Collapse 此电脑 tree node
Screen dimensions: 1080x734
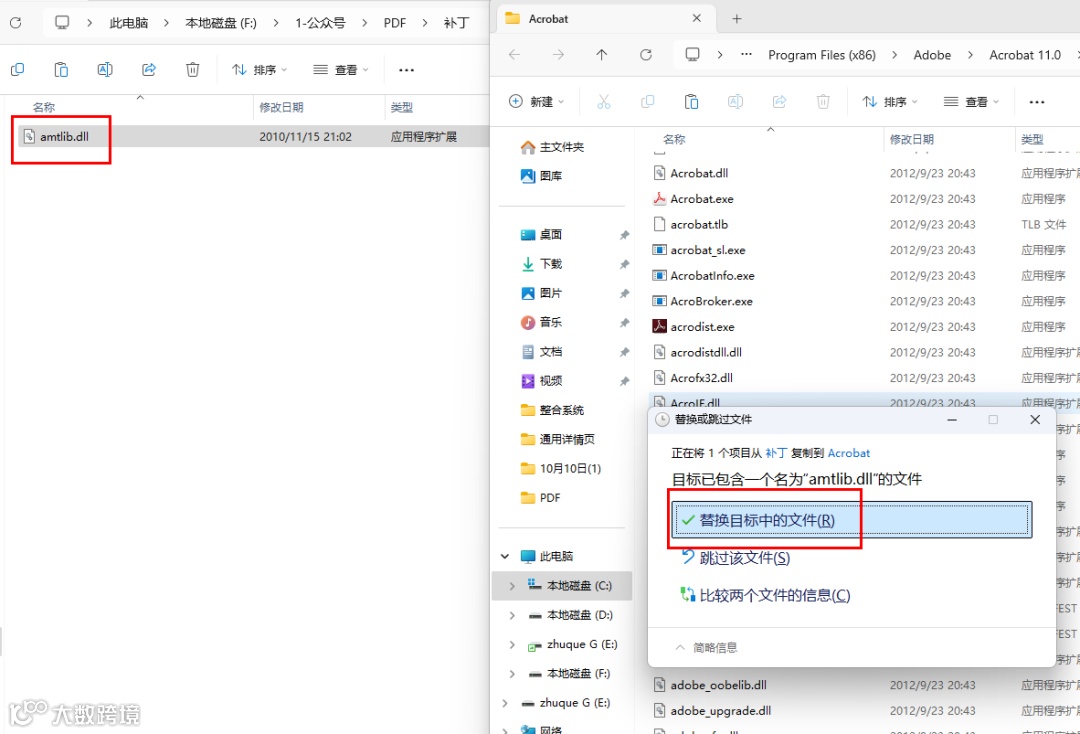point(505,556)
